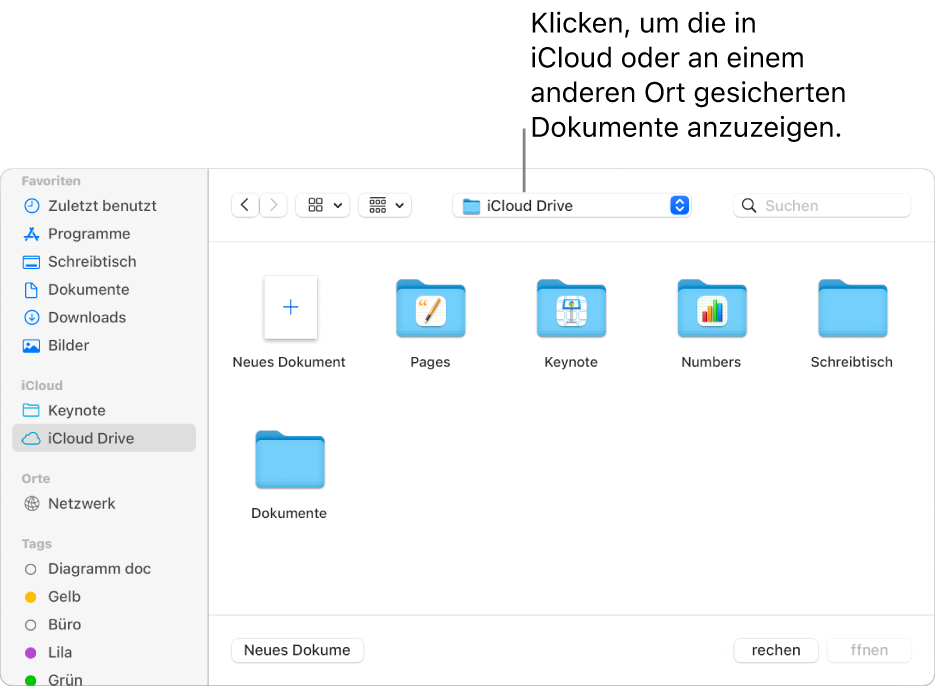This screenshot has height=686, width=935.
Task: Filter by the green Grün tag
Action: [104, 679]
